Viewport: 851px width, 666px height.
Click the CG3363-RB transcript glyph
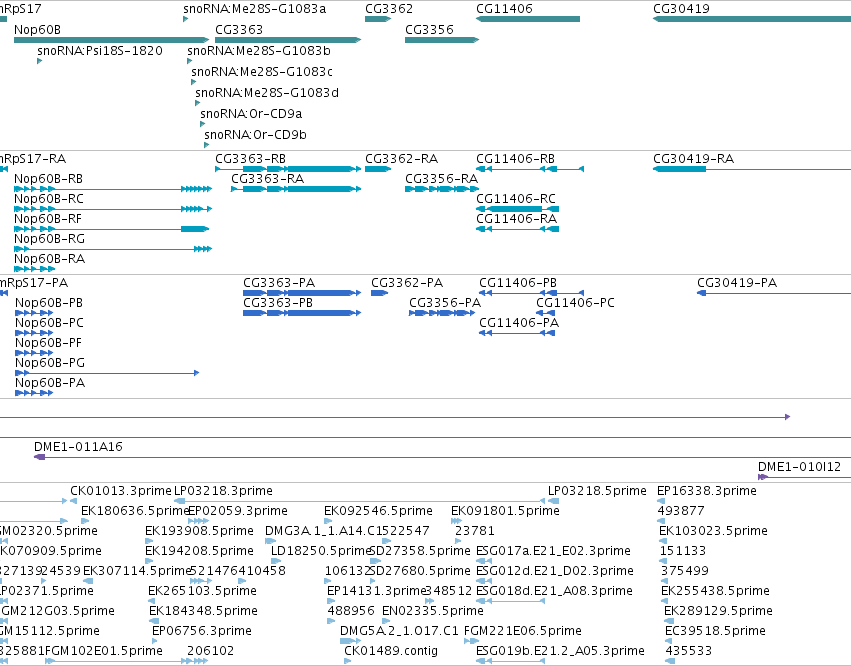(288, 169)
